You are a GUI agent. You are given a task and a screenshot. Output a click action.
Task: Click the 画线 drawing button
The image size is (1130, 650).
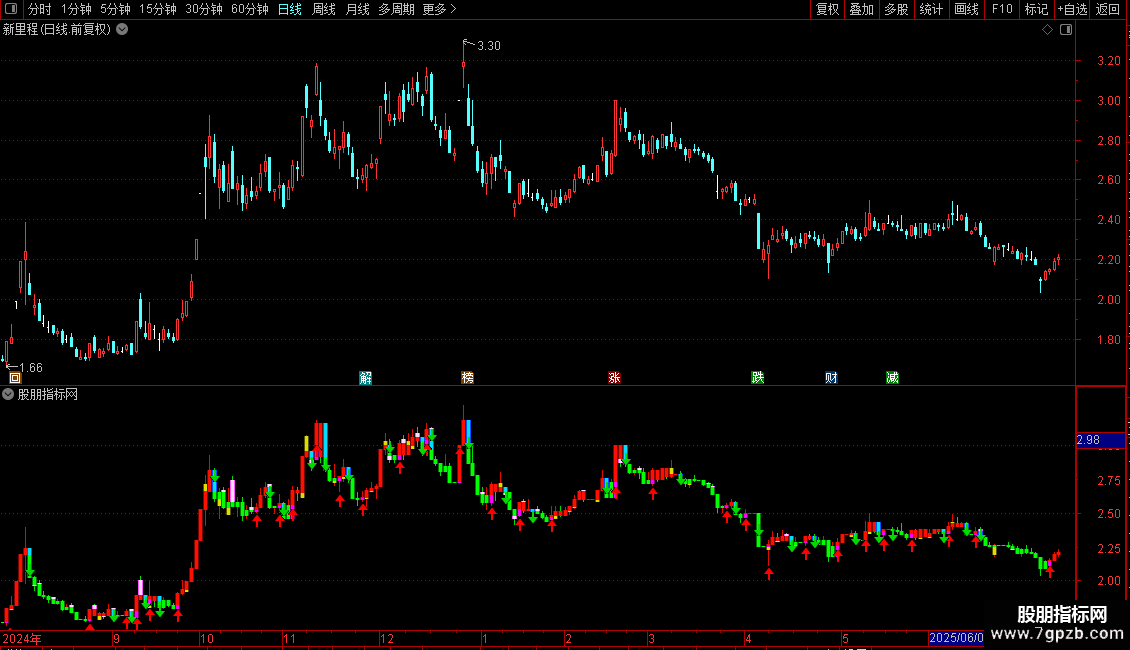[966, 9]
